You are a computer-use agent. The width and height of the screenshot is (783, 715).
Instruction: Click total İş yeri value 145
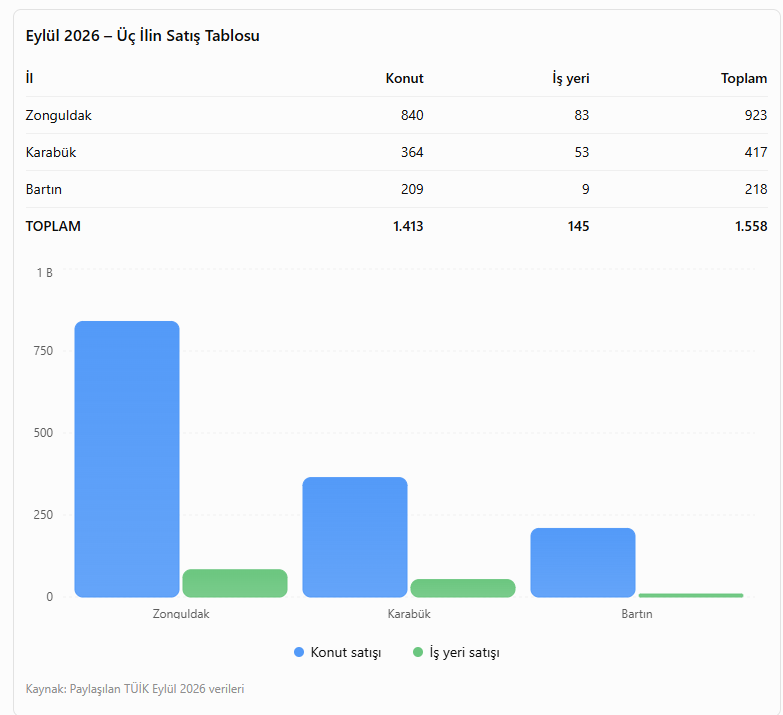(x=578, y=226)
